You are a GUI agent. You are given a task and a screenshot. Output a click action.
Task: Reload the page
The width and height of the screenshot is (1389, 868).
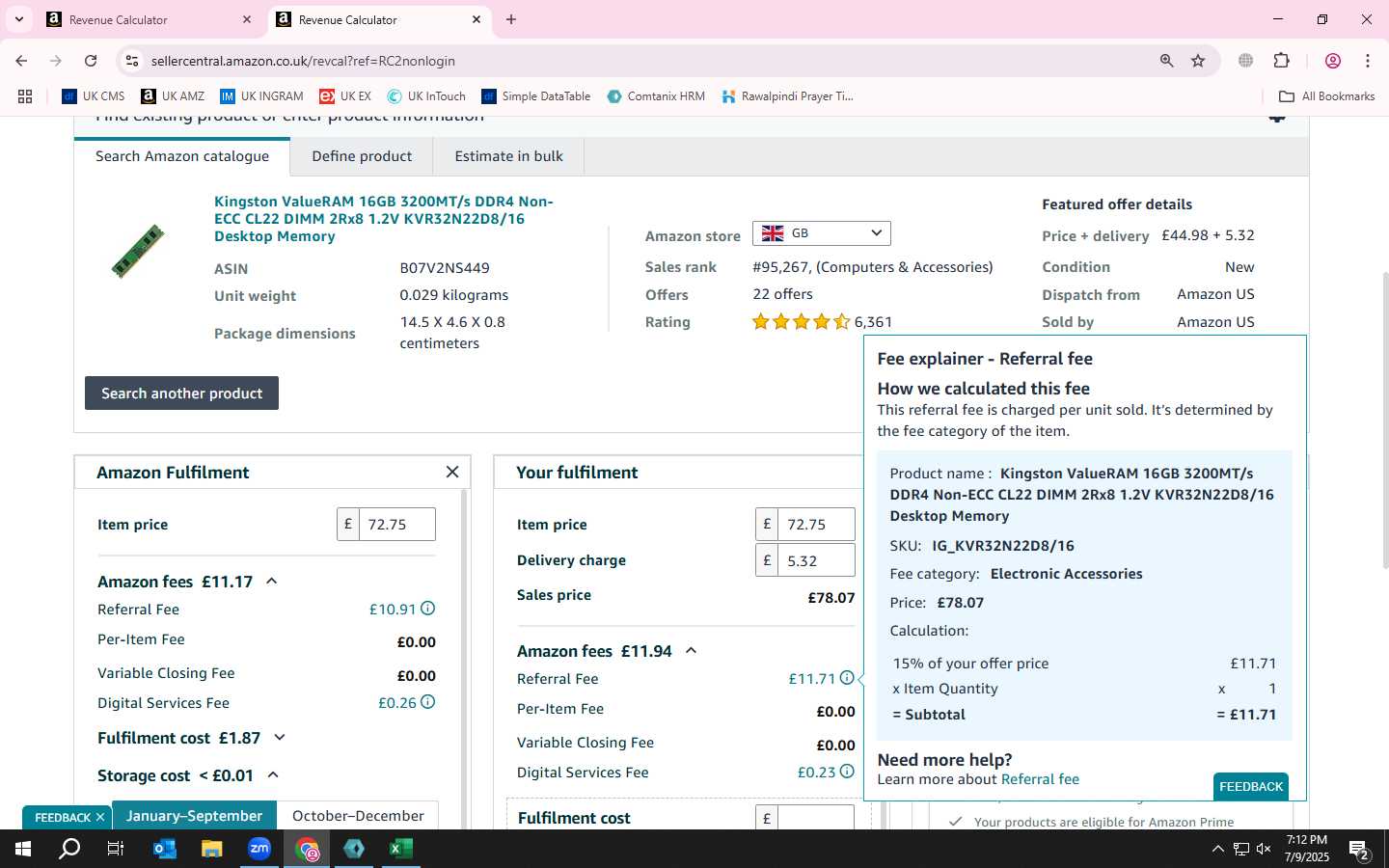click(x=91, y=61)
